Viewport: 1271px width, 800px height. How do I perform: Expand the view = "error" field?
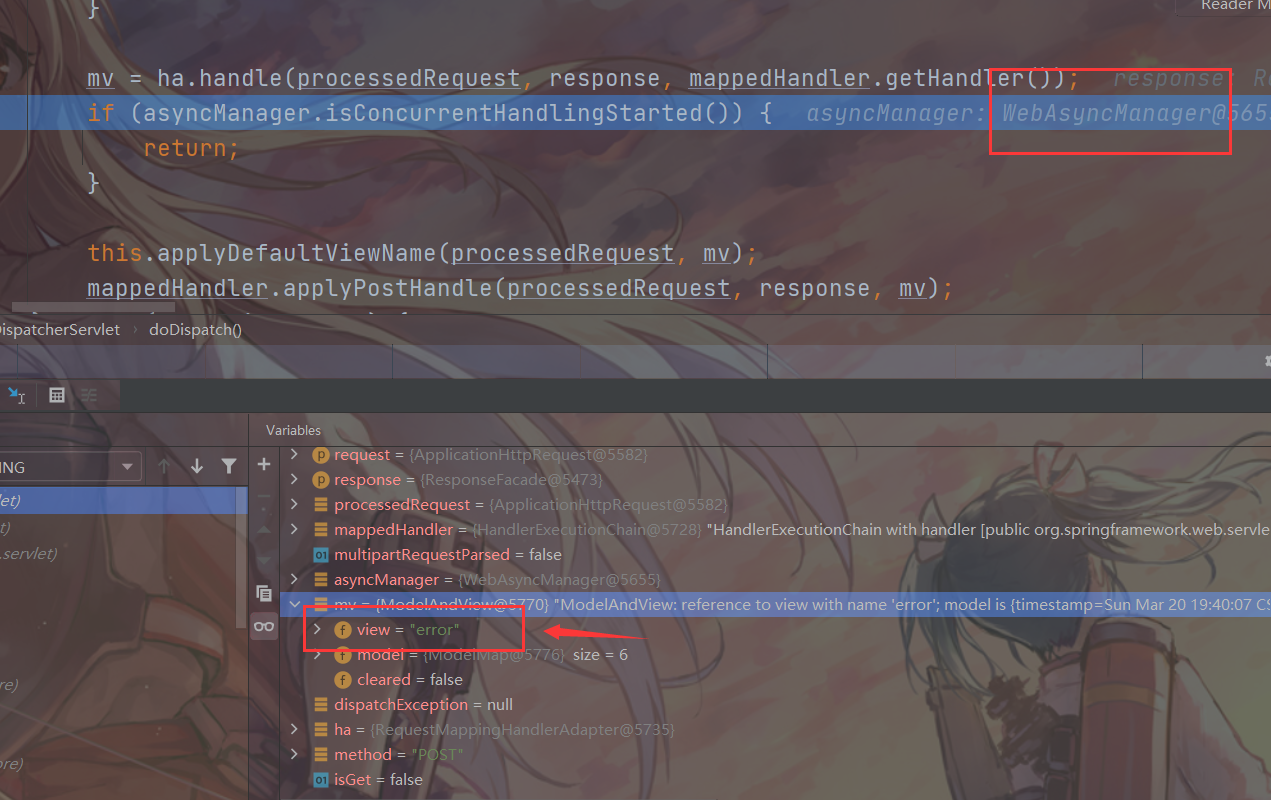coord(318,630)
